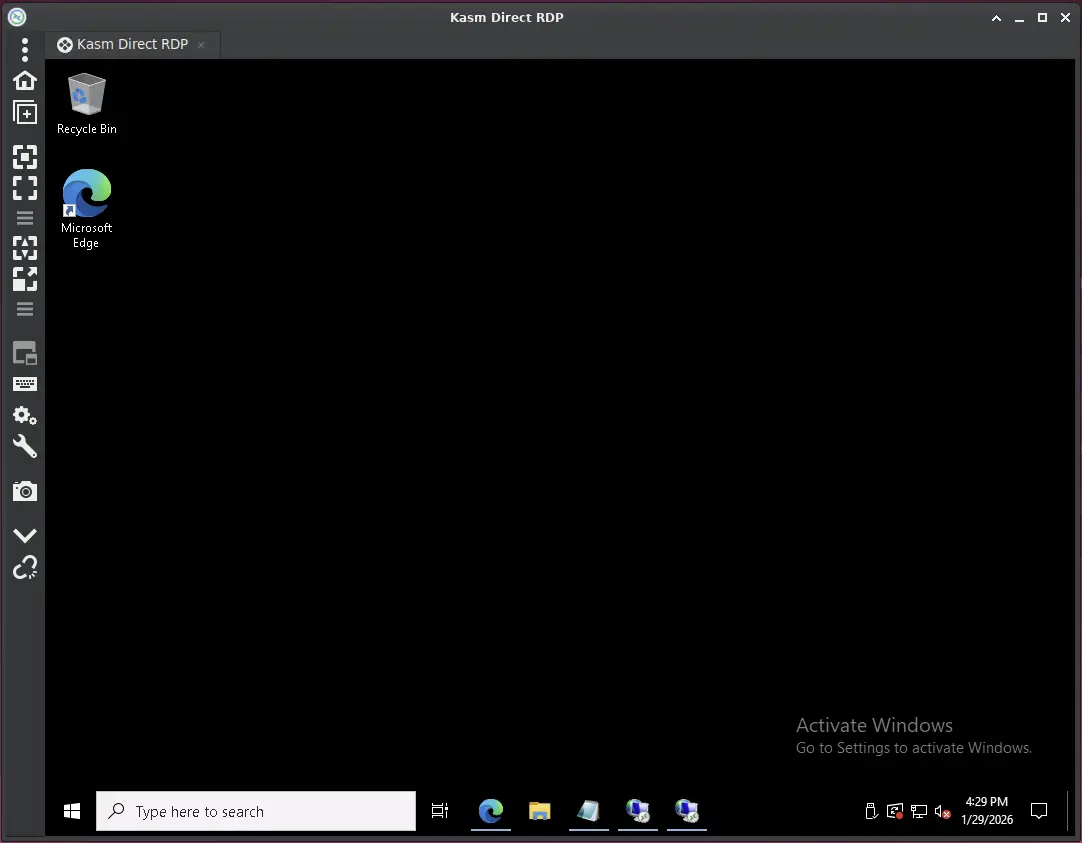
Task: Open the tools wrench menu
Action: click(x=25, y=446)
